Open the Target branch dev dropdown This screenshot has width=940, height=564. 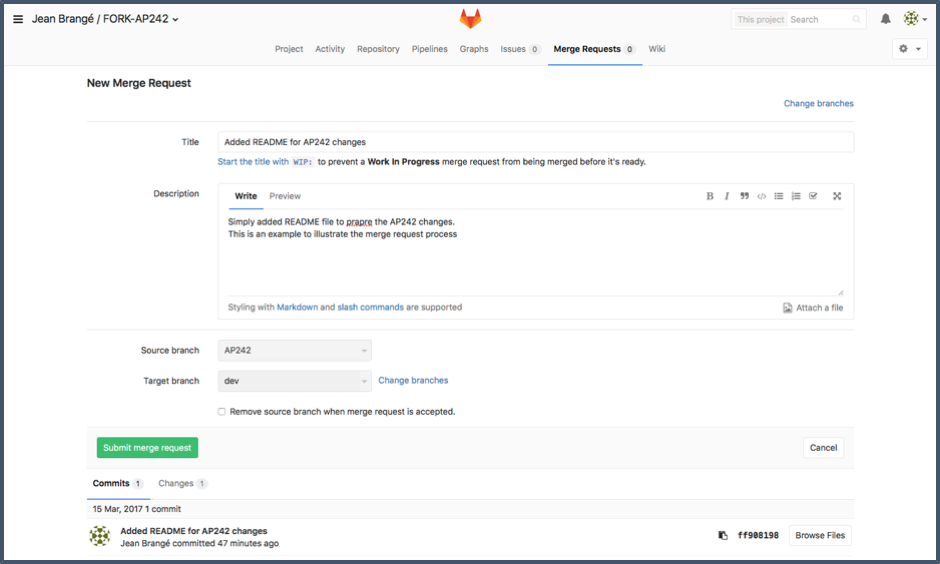pyautogui.click(x=294, y=381)
